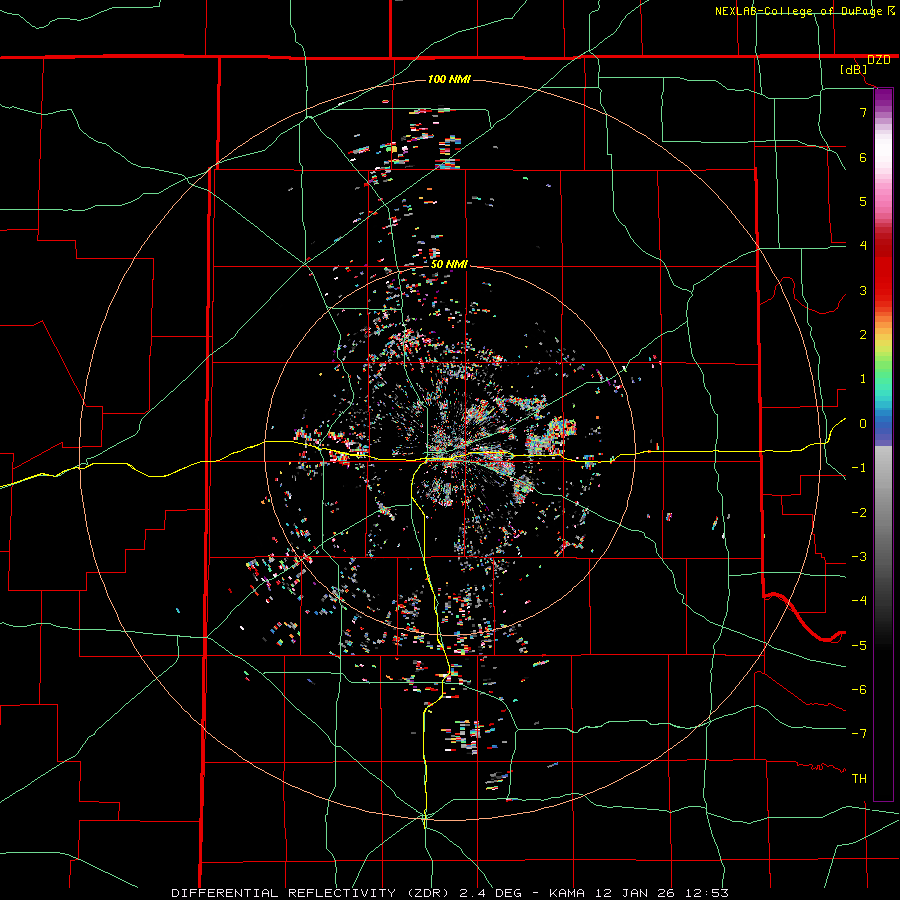Click the '50 NMI' range ring label
The height and width of the screenshot is (900, 900).
(x=449, y=265)
